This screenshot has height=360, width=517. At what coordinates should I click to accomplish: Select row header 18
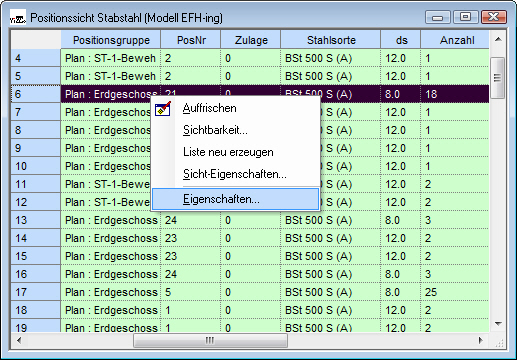tap(36, 310)
